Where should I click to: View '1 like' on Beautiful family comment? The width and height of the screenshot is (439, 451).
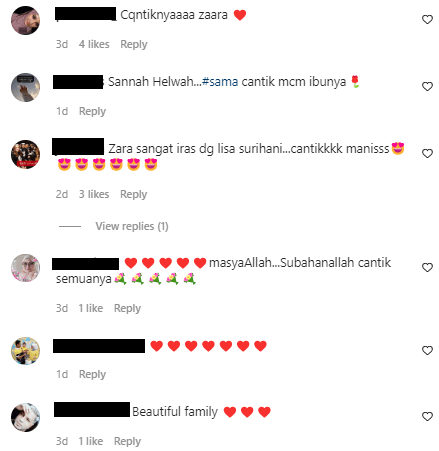click(91, 441)
